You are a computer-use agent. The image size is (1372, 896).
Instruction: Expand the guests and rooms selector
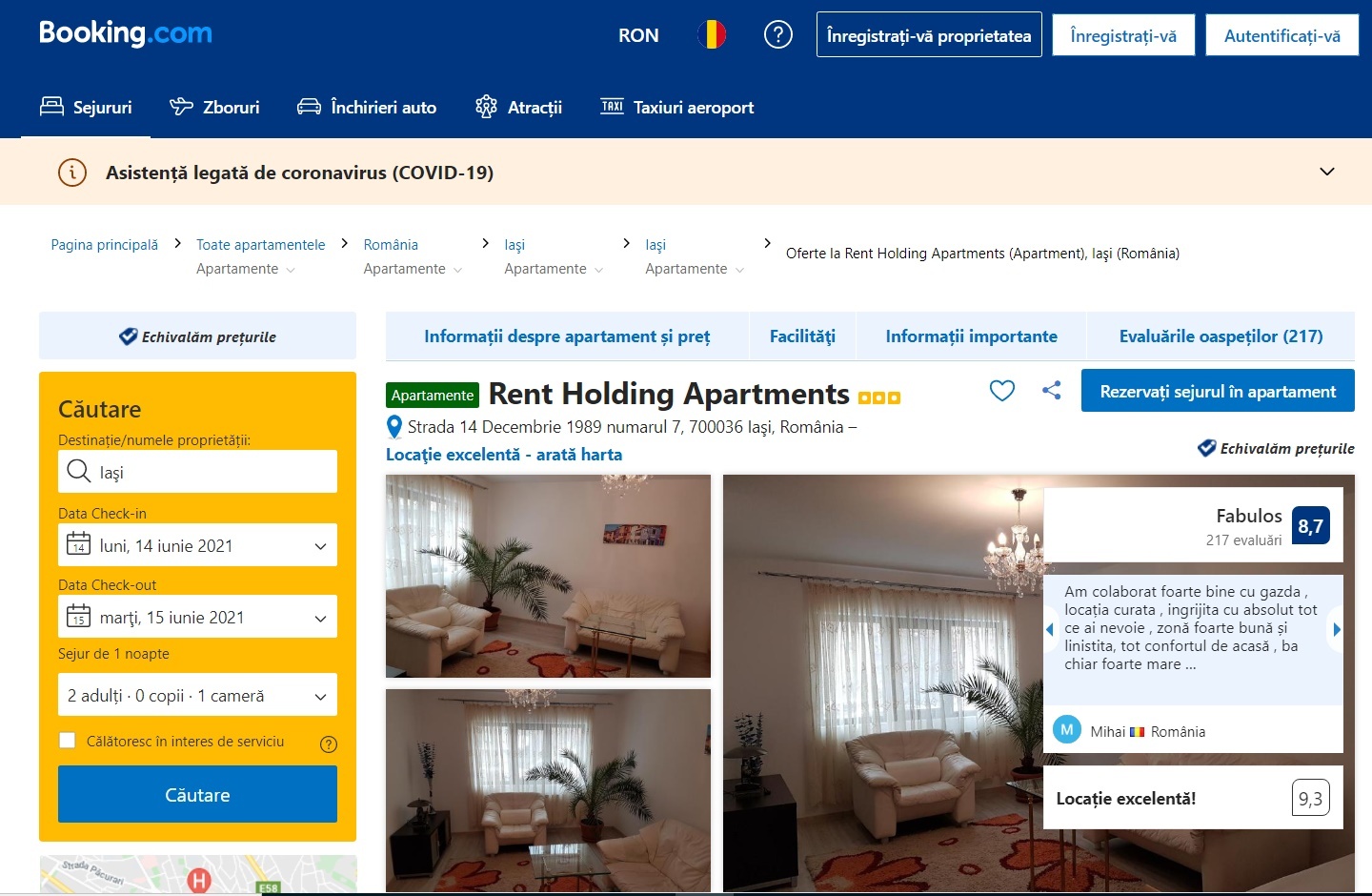pos(197,695)
